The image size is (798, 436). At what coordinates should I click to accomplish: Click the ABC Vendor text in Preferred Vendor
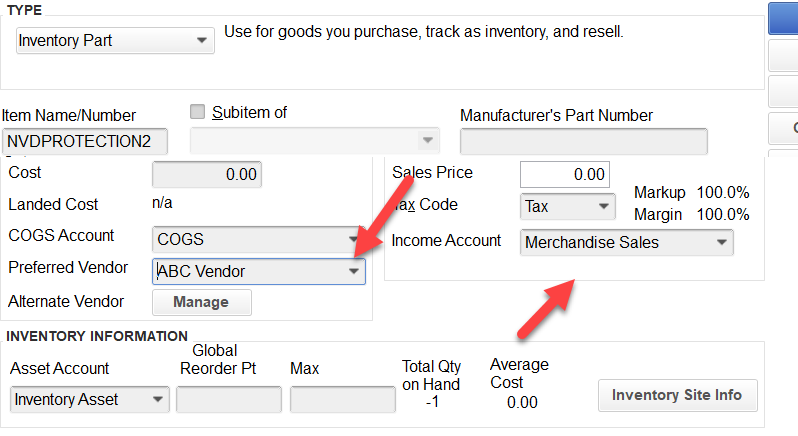point(201,271)
